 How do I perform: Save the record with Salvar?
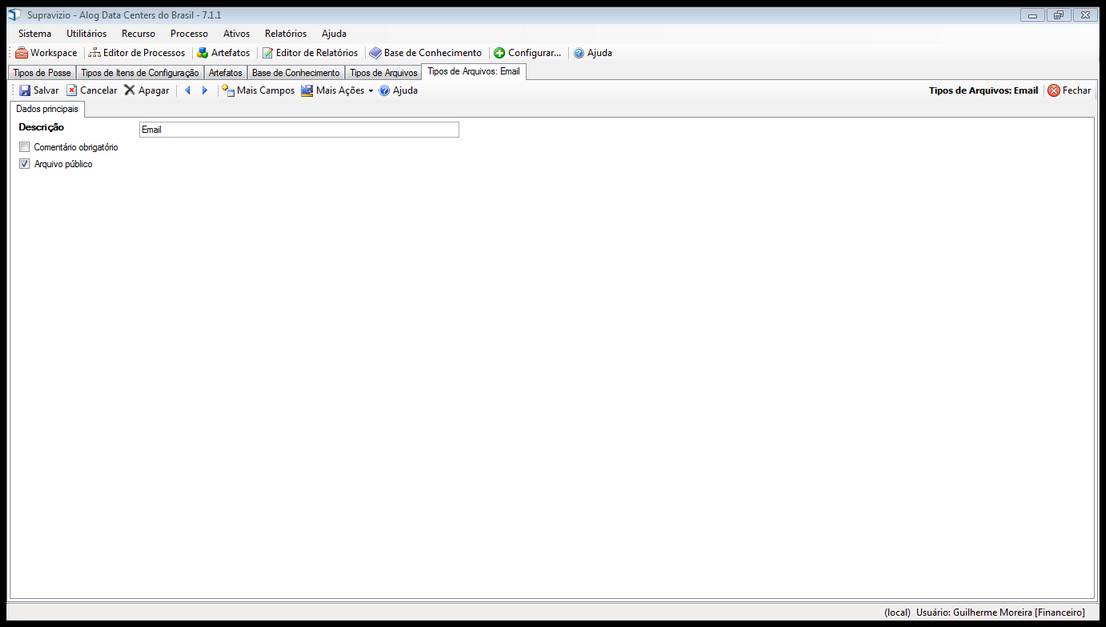point(38,90)
